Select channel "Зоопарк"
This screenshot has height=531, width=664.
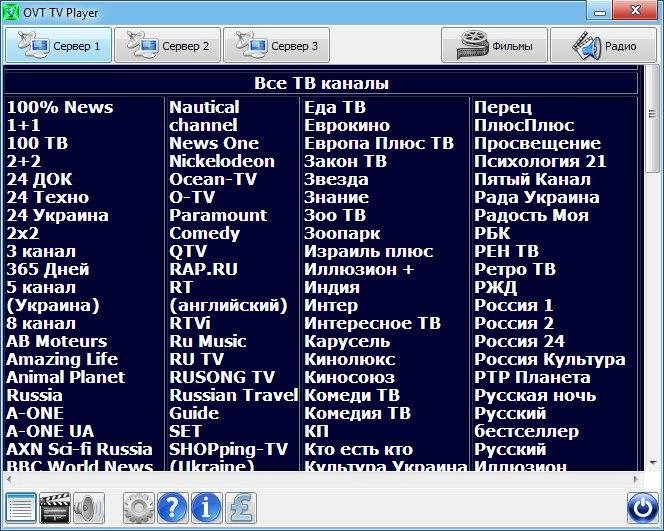click(342, 233)
